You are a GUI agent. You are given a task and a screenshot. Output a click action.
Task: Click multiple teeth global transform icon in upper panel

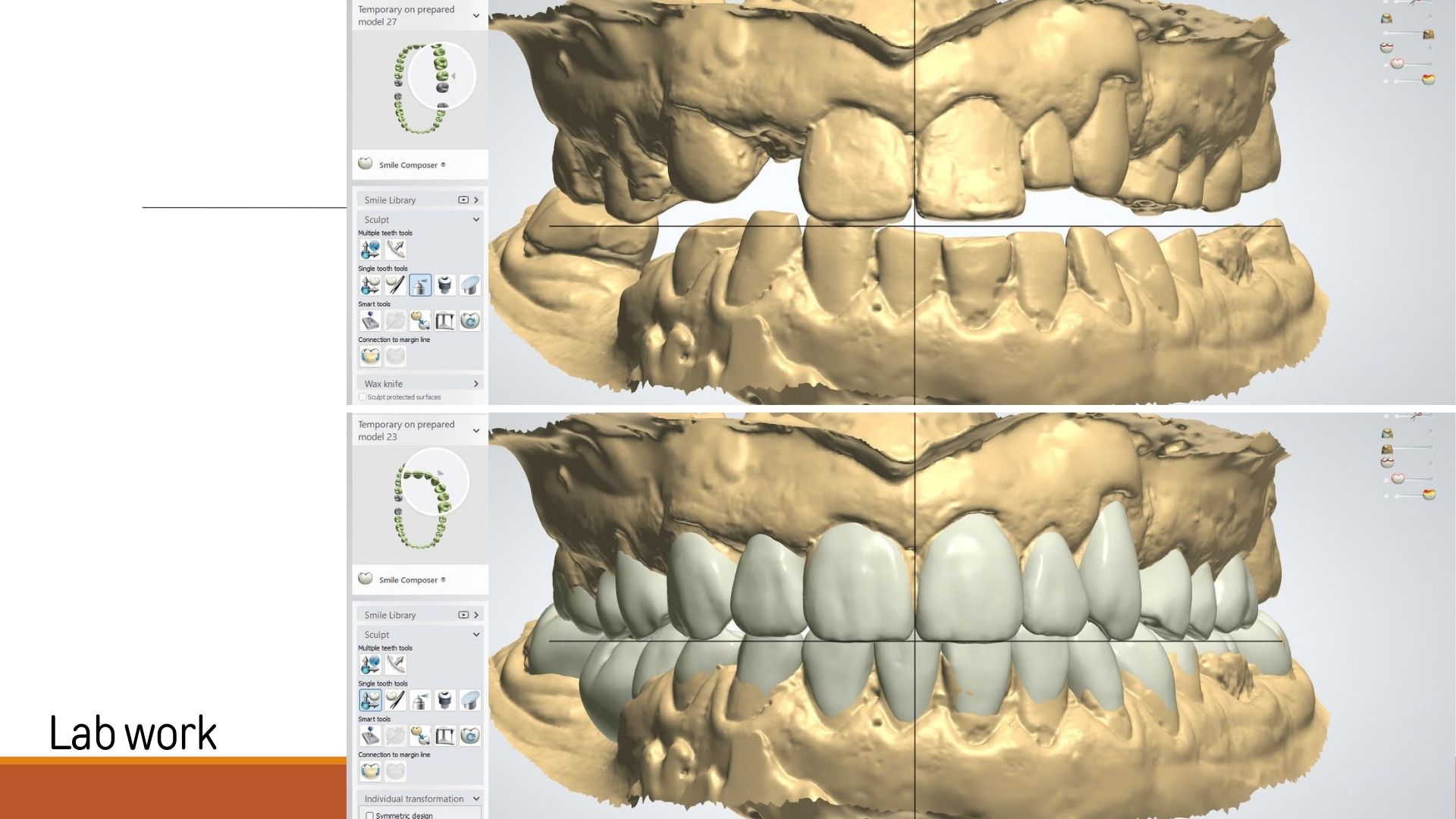[370, 249]
